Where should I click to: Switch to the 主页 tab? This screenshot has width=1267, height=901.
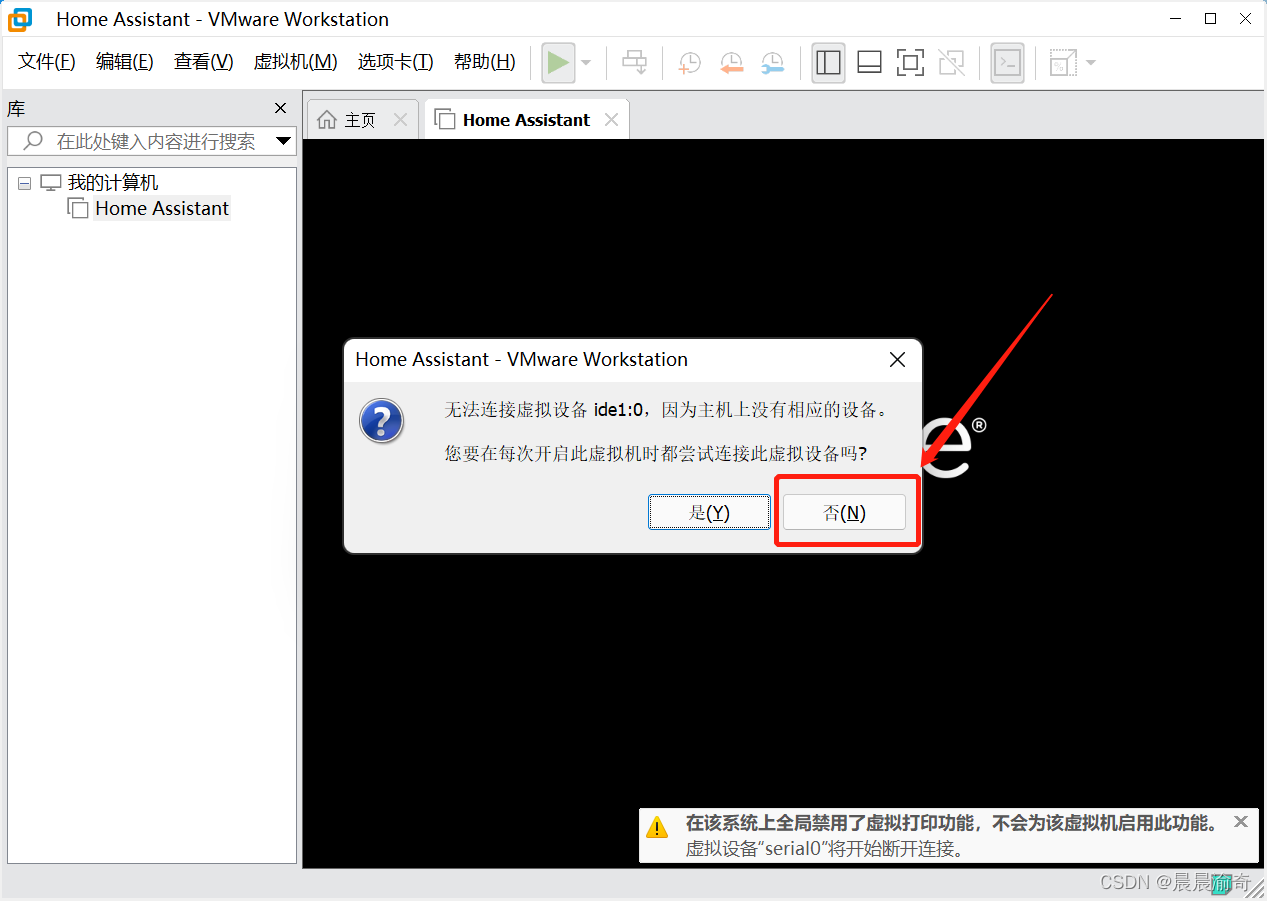[360, 120]
